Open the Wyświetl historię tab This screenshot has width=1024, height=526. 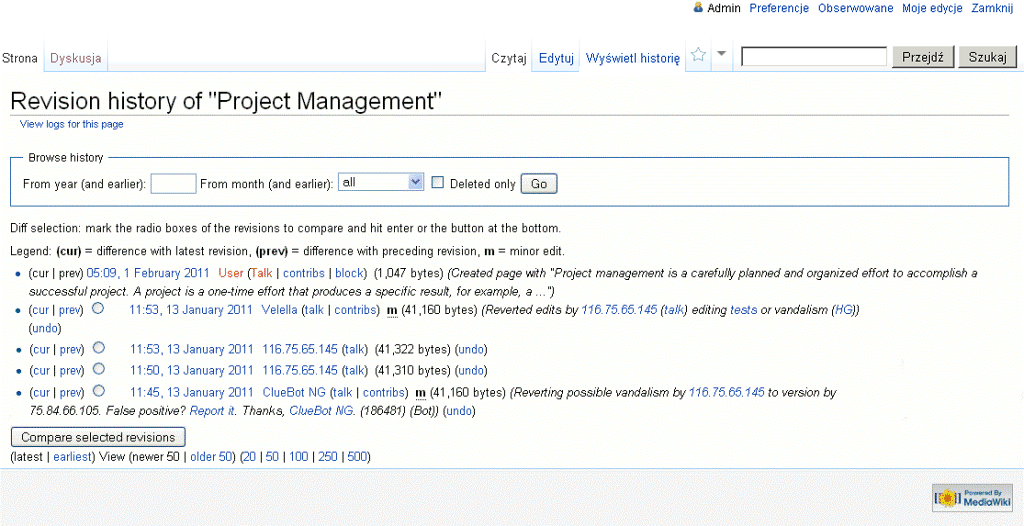coord(632,58)
